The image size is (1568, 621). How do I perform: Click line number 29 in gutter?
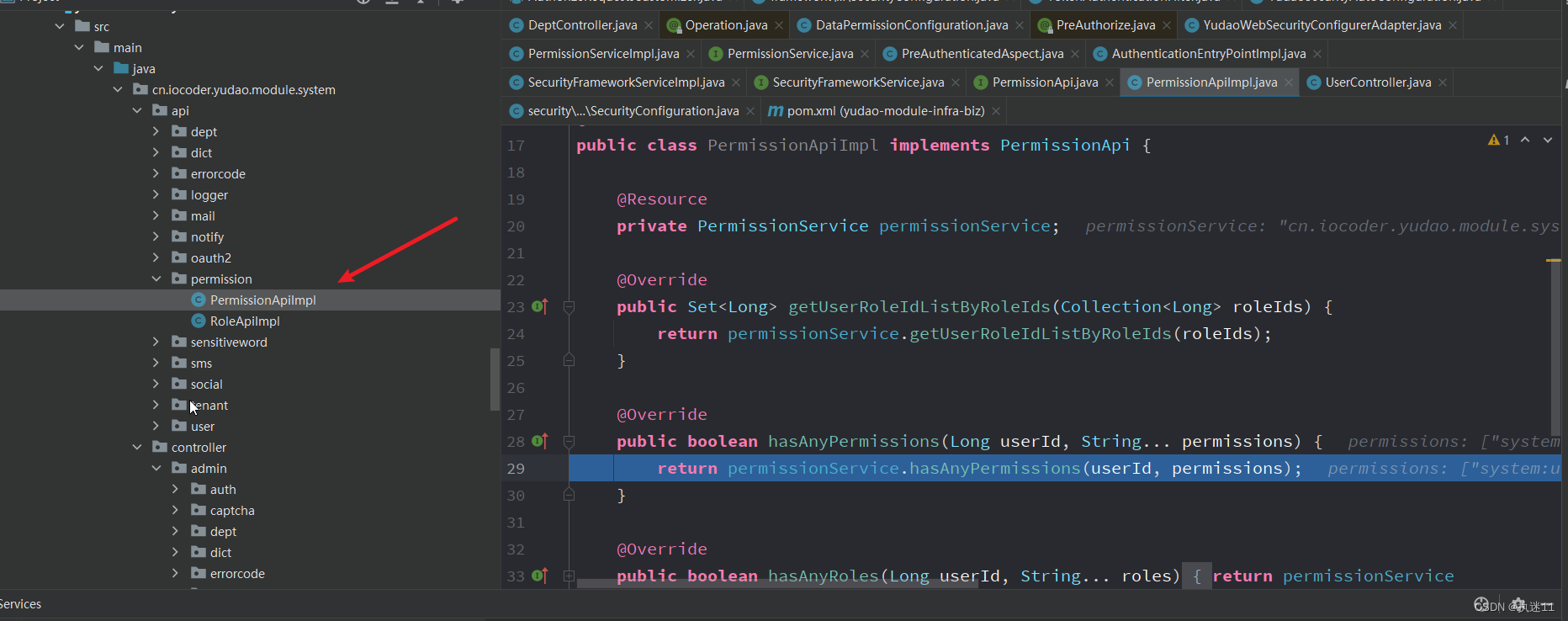[x=516, y=468]
